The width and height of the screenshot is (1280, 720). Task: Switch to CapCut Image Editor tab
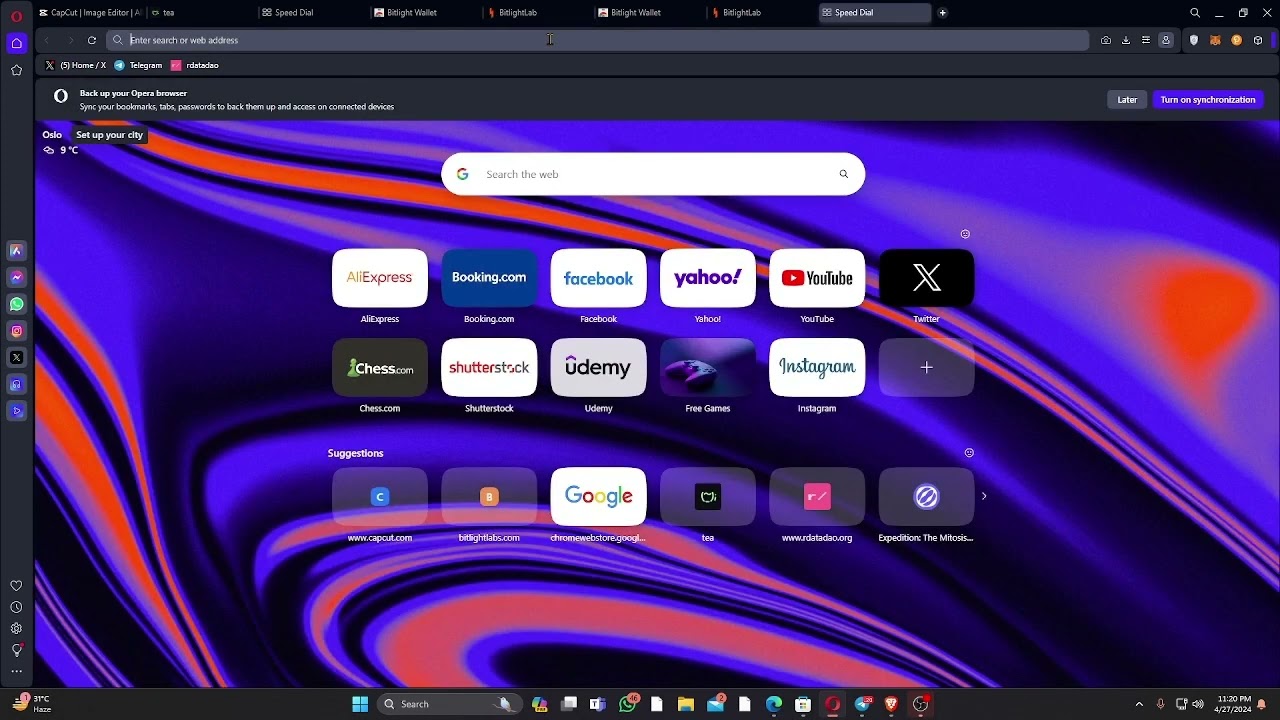(x=89, y=13)
